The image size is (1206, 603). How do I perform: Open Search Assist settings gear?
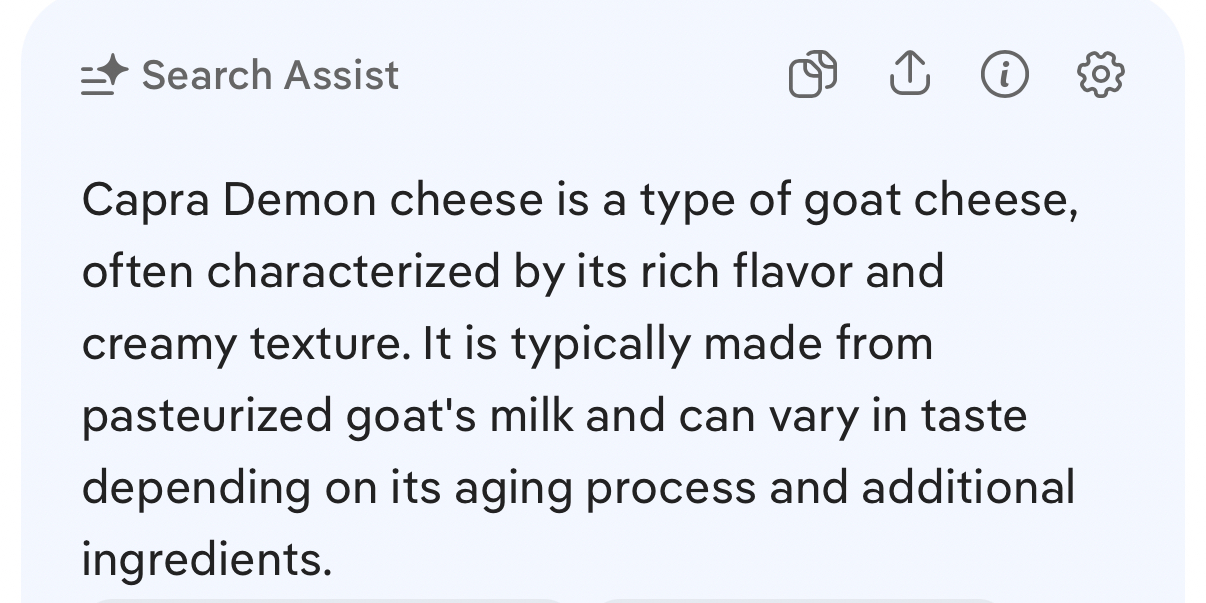pyautogui.click(x=1100, y=75)
